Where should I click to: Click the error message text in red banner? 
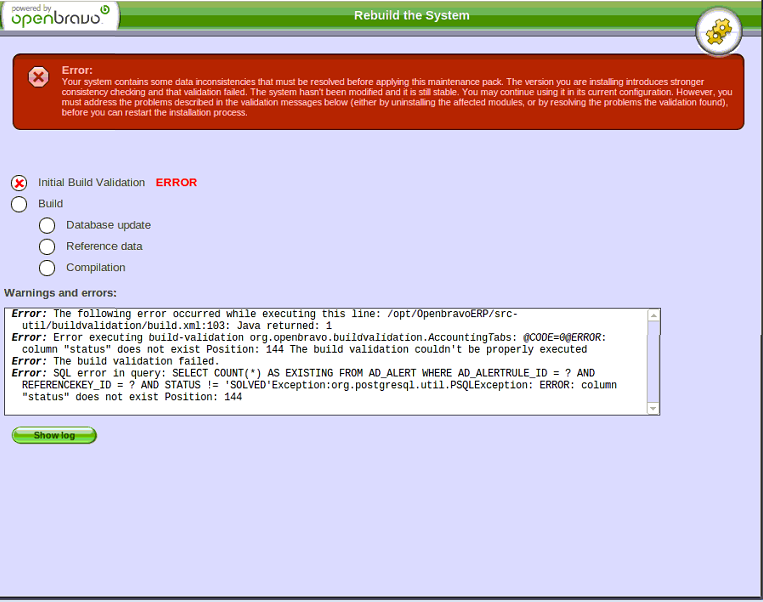(395, 96)
